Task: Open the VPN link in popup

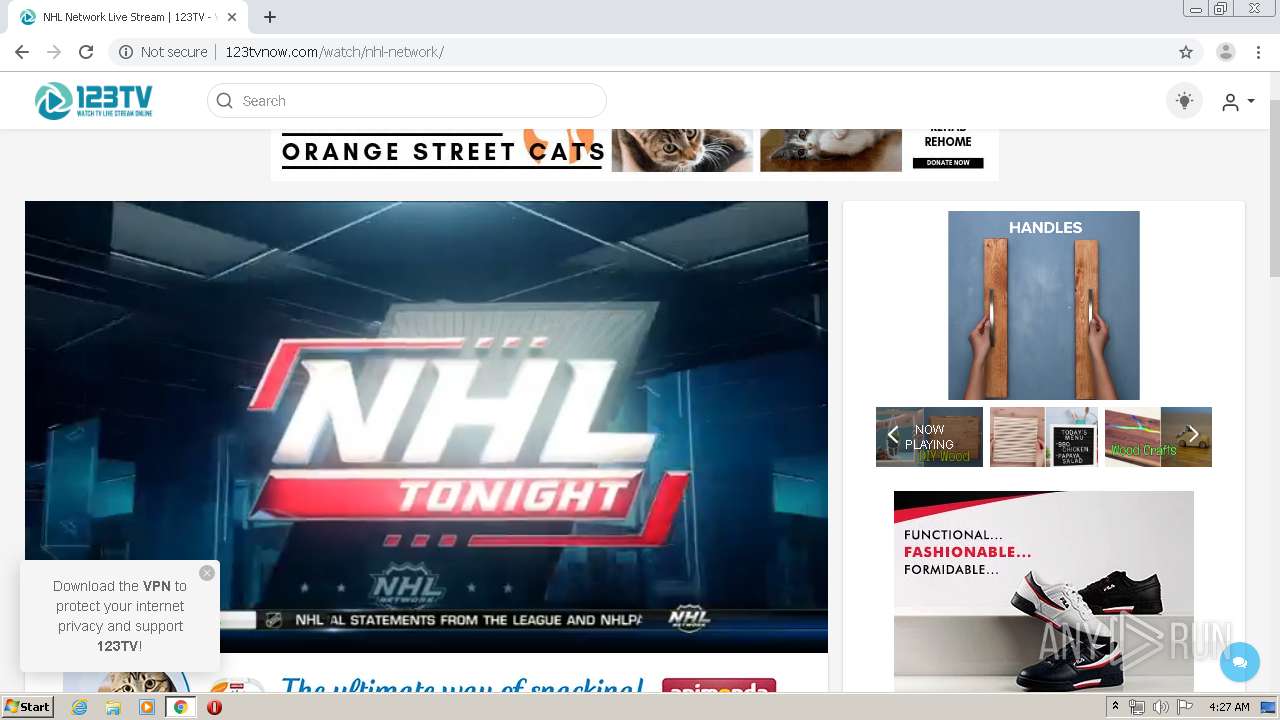Action: coord(157,586)
